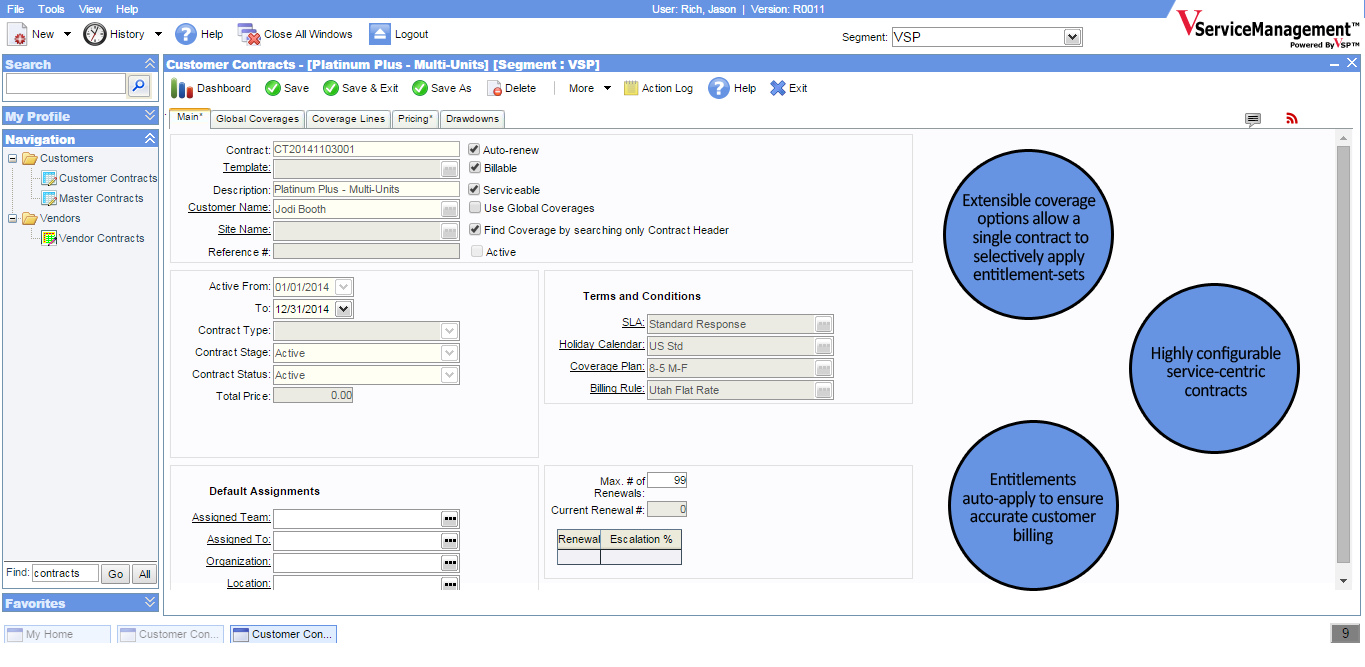
Task: Open the Active From date picker
Action: pos(344,287)
